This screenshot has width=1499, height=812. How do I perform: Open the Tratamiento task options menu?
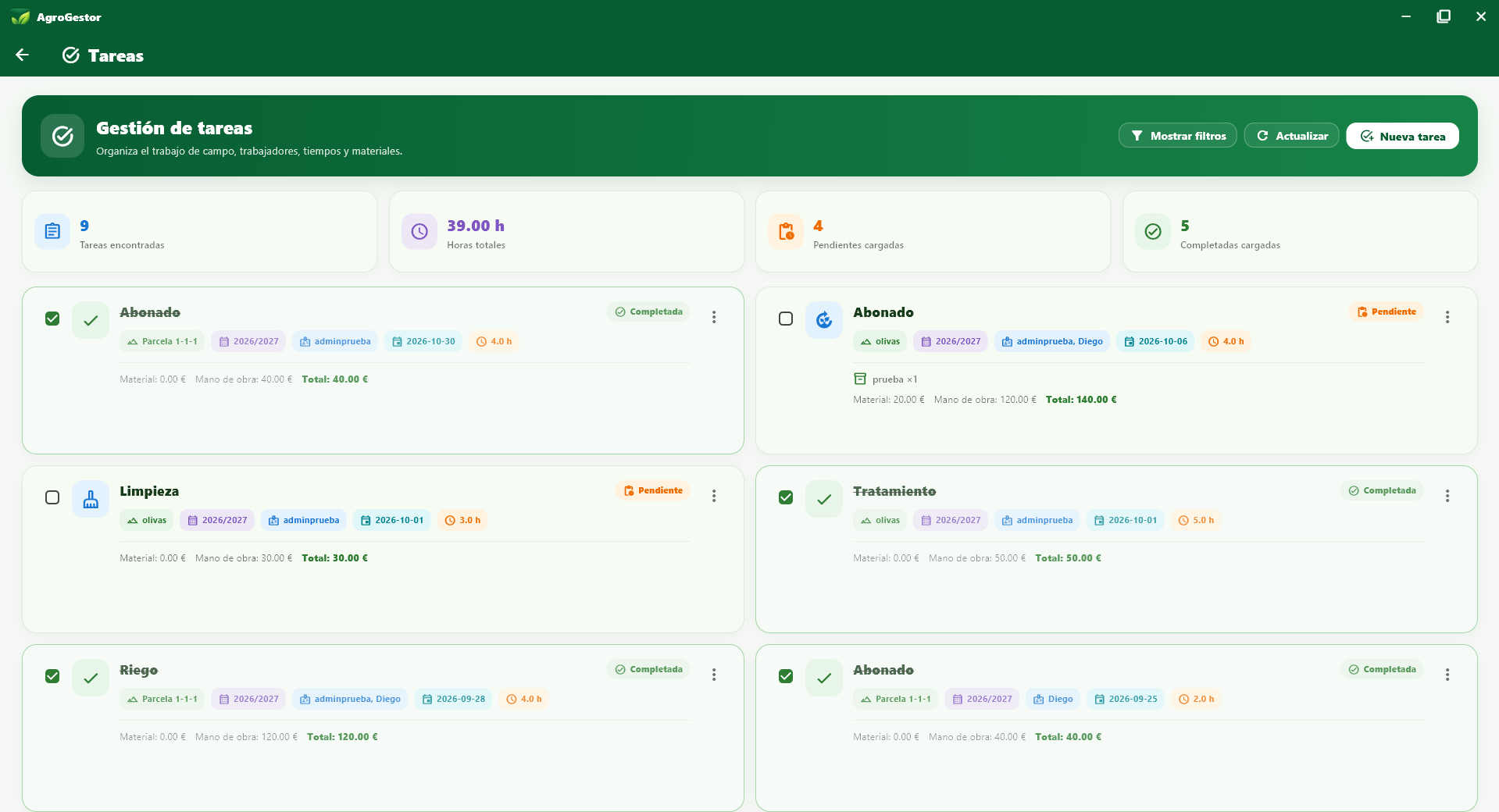click(x=1447, y=496)
